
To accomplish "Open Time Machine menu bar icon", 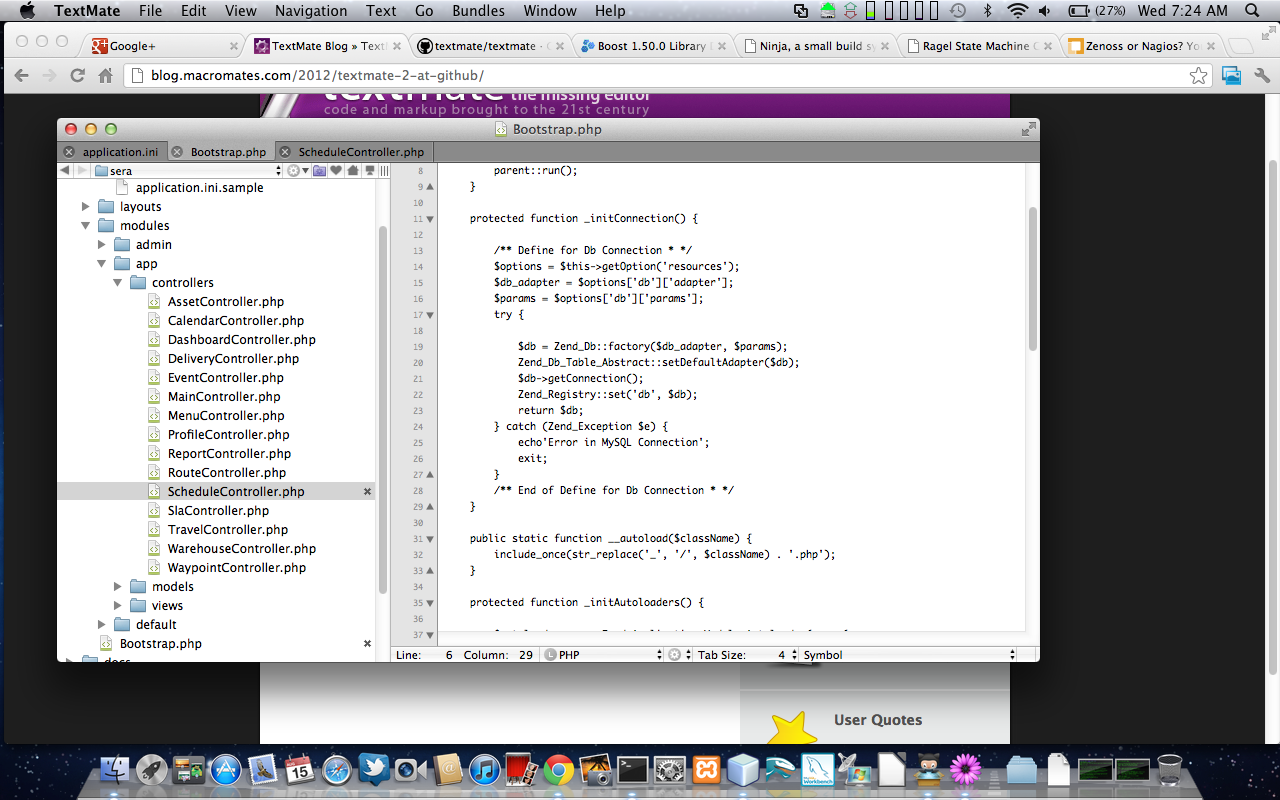I will point(958,11).
